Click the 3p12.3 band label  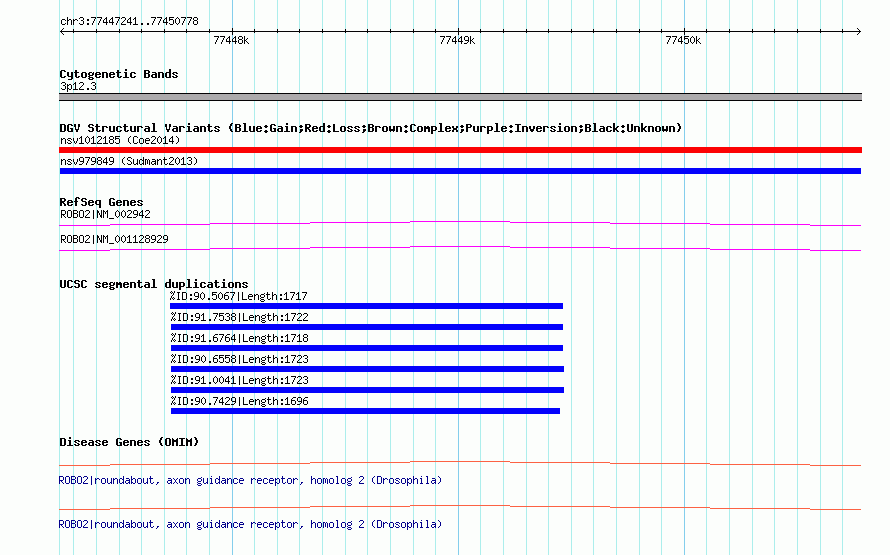click(78, 86)
